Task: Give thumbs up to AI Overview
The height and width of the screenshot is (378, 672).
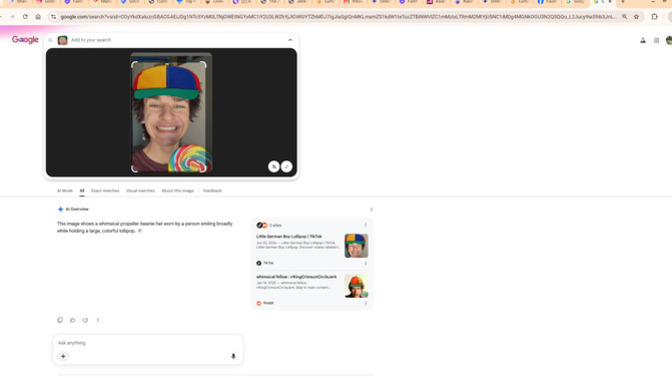Action: click(x=72, y=320)
